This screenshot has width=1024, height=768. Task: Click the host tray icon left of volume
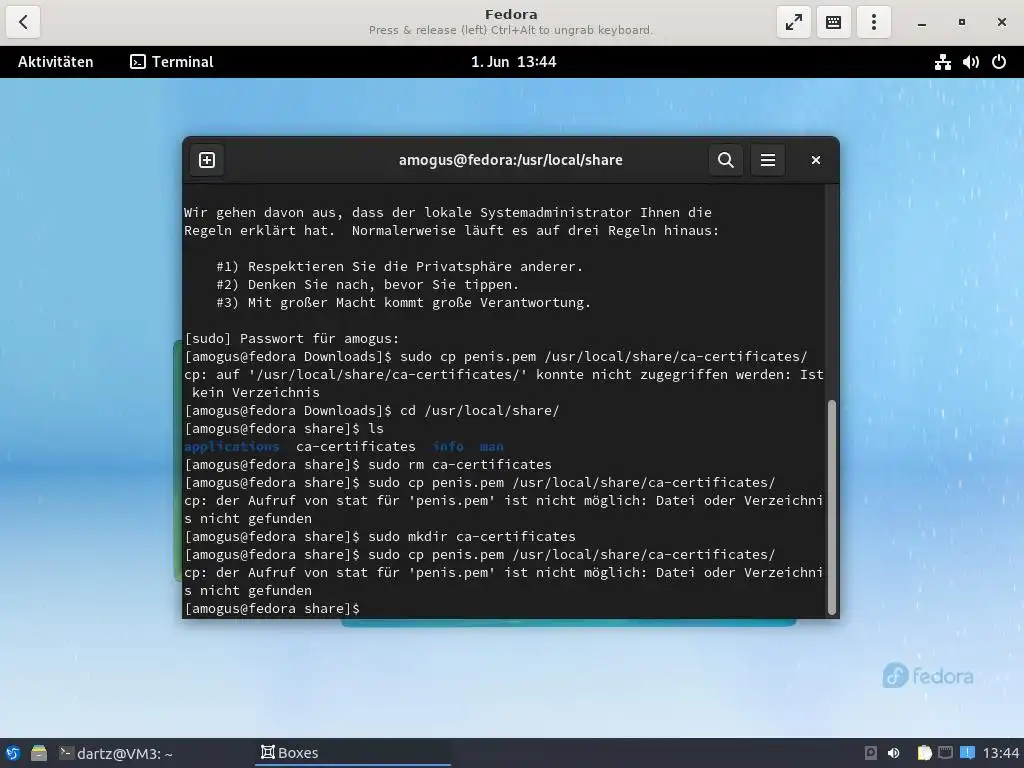click(871, 753)
